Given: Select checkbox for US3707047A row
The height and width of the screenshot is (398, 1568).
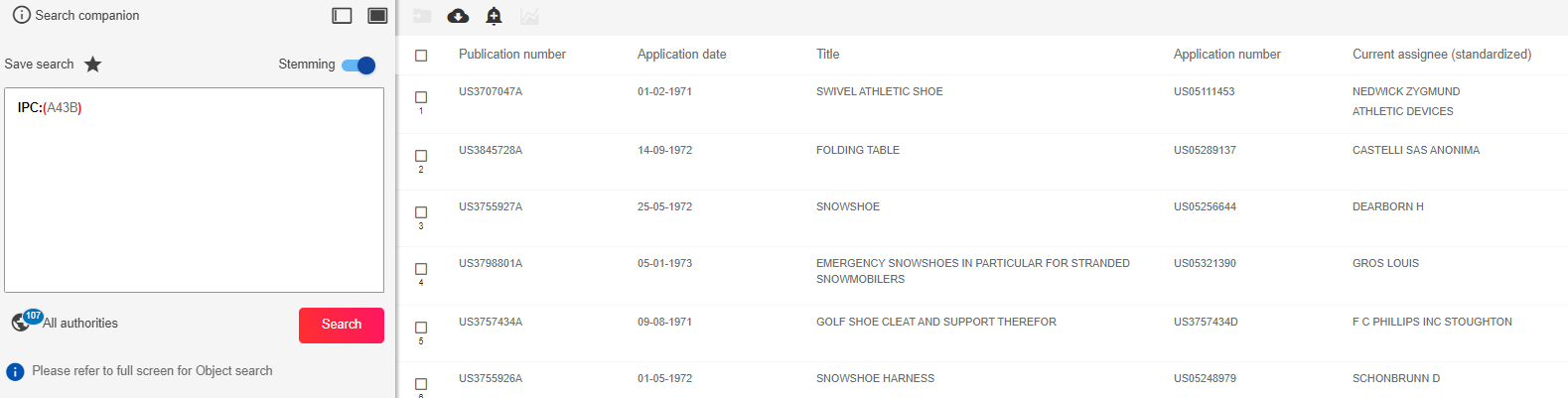Looking at the screenshot, I should pyautogui.click(x=421, y=97).
